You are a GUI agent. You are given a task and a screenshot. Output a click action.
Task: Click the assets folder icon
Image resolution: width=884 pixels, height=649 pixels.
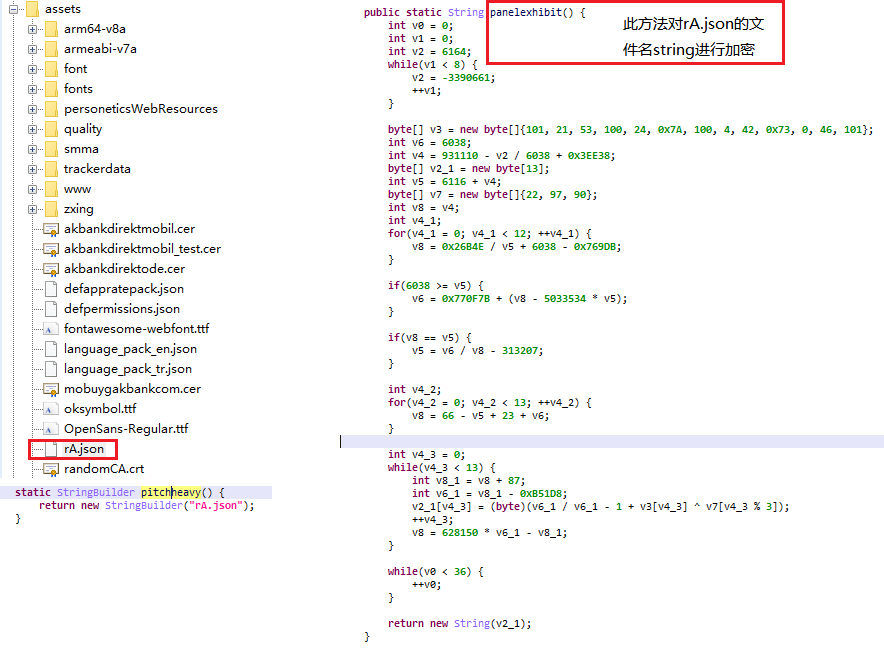click(x=31, y=9)
